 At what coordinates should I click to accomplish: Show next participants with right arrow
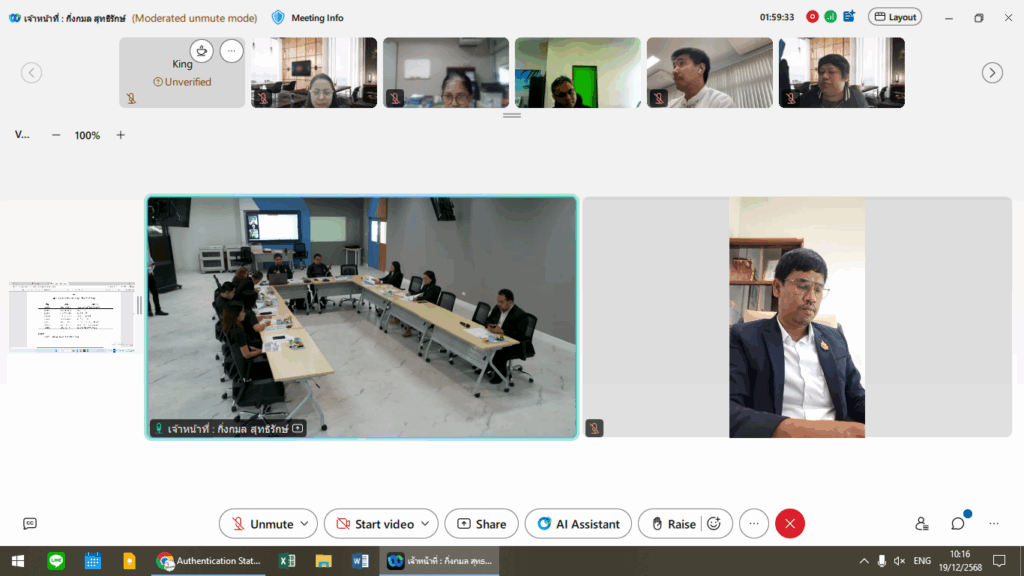pyautogui.click(x=991, y=73)
